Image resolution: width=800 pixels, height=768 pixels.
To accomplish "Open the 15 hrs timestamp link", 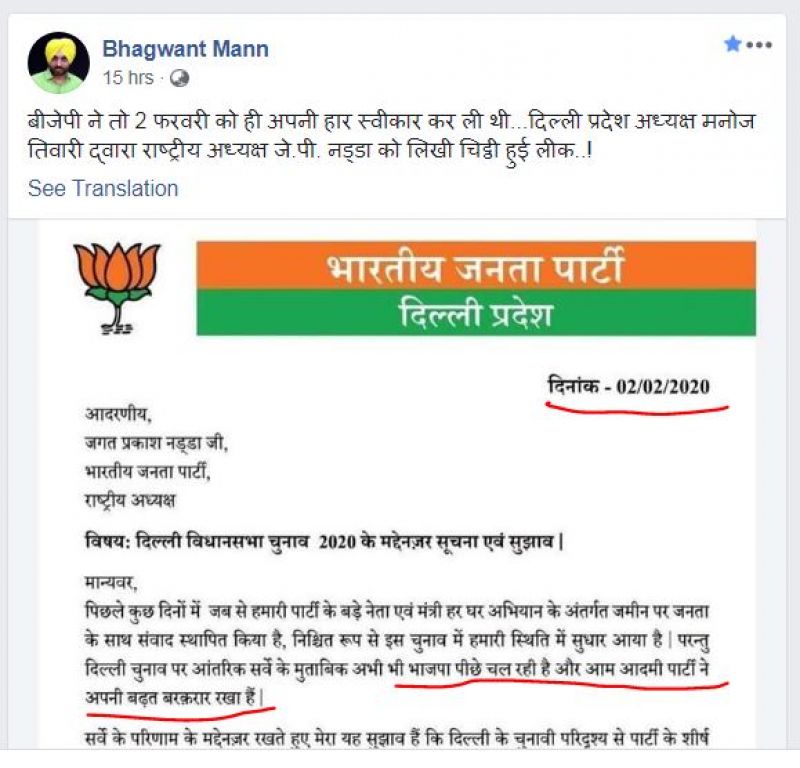I will click(128, 78).
